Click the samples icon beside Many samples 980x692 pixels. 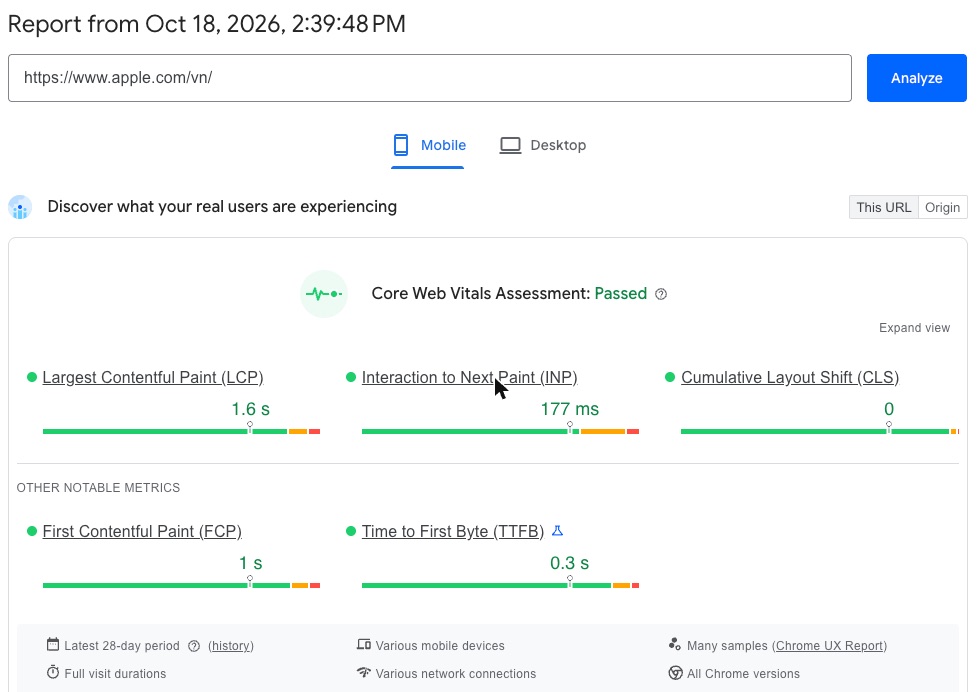coord(674,644)
